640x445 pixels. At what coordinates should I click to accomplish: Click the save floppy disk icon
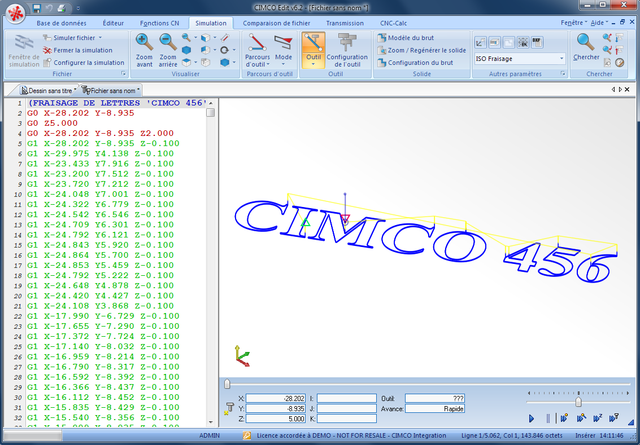point(36,8)
